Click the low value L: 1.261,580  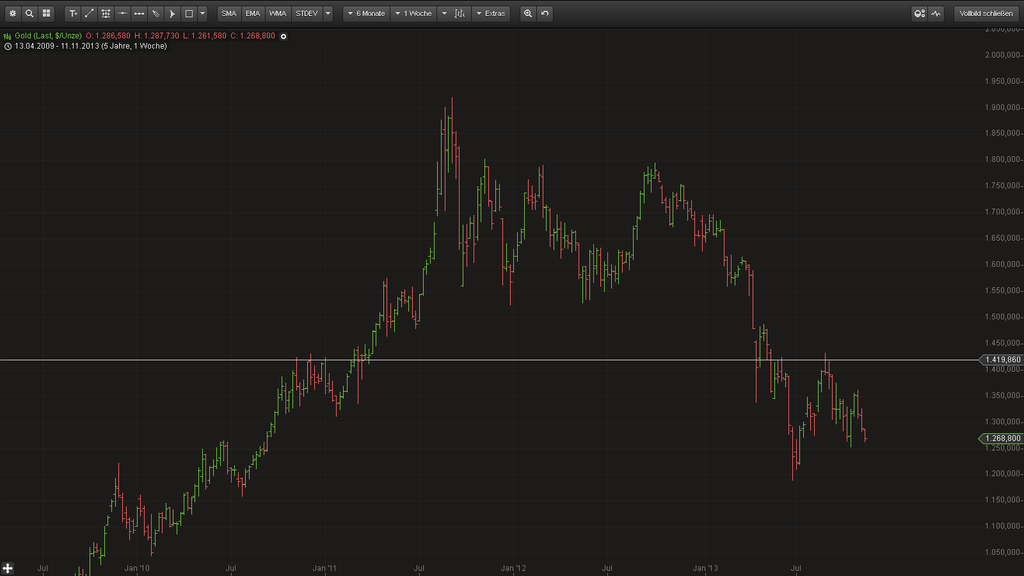(204, 36)
